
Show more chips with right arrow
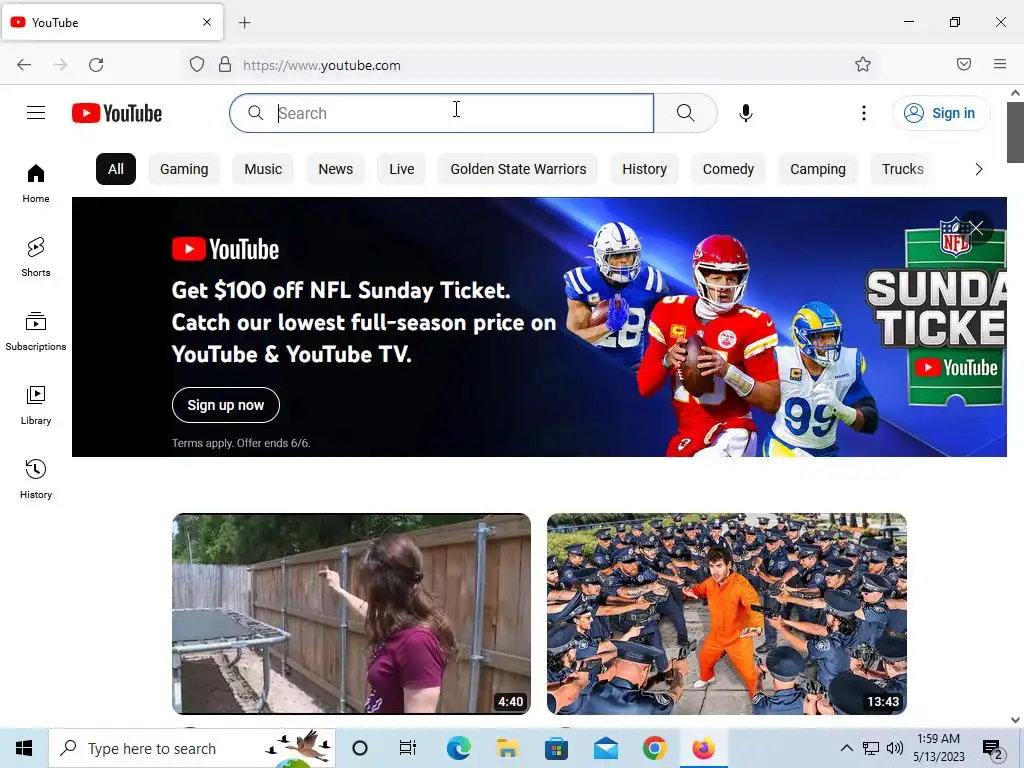[x=978, y=169]
